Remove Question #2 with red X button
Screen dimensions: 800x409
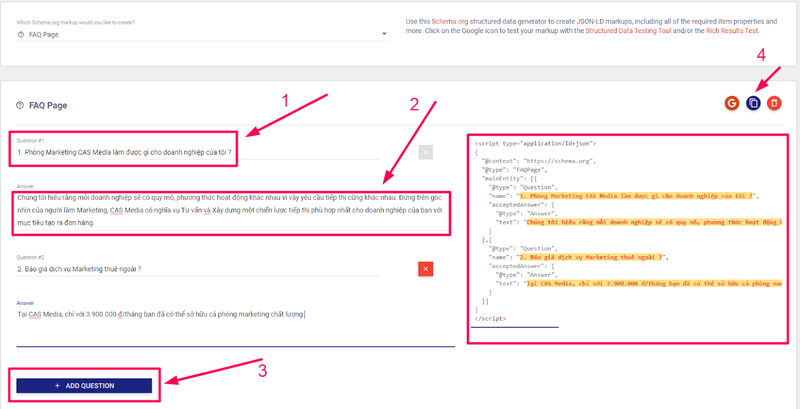click(x=426, y=269)
